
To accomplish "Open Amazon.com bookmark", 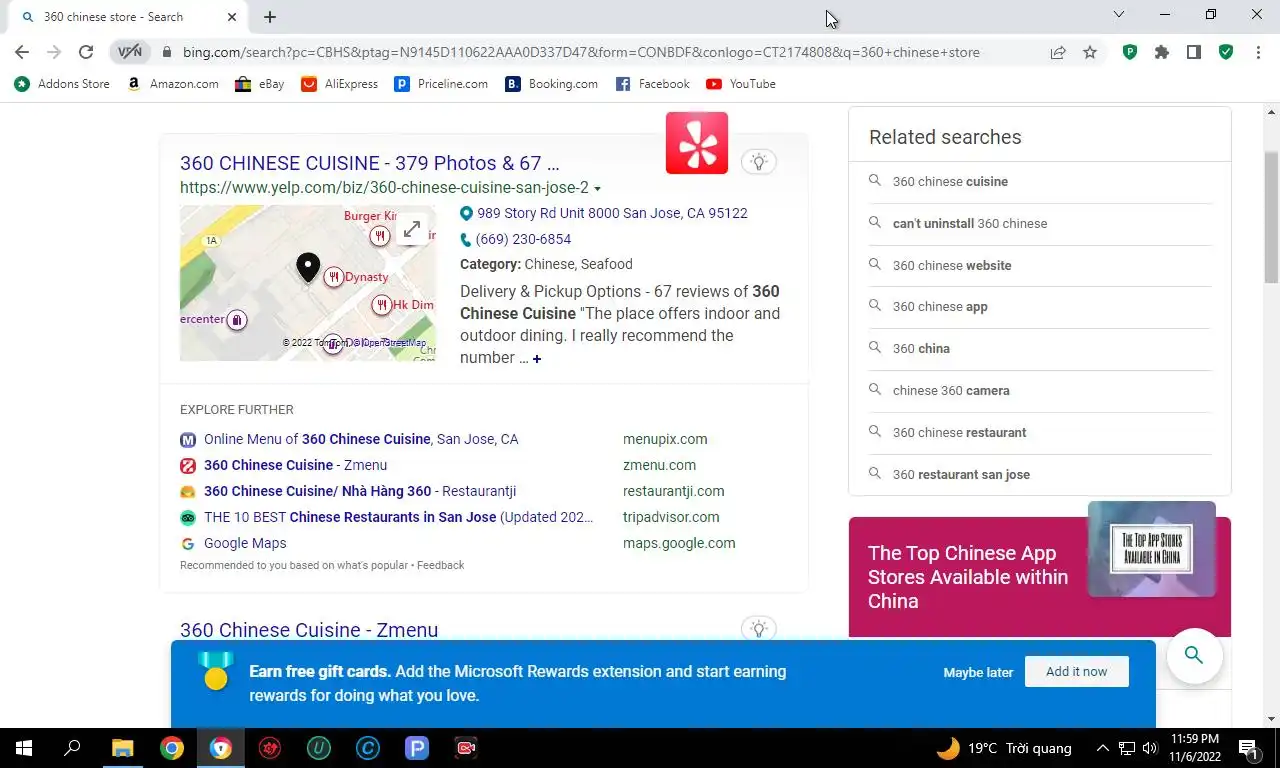I will pyautogui.click(x=172, y=84).
